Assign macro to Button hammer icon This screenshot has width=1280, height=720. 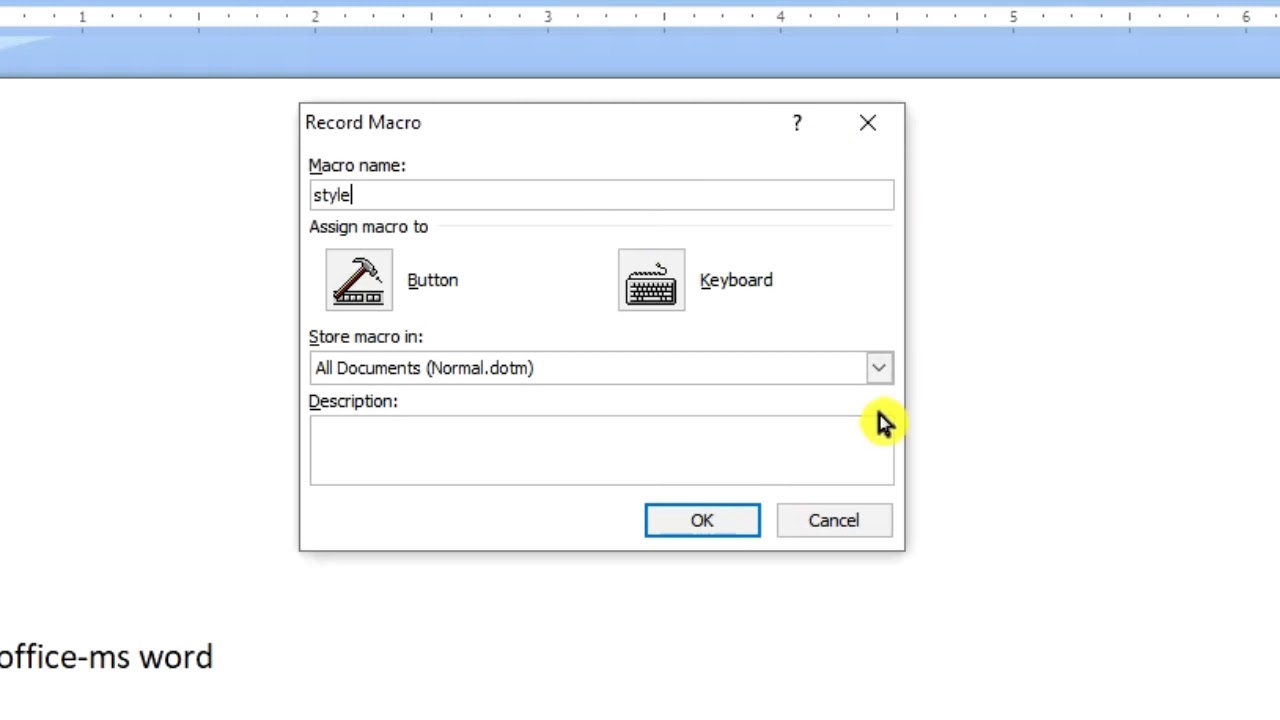pyautogui.click(x=359, y=280)
